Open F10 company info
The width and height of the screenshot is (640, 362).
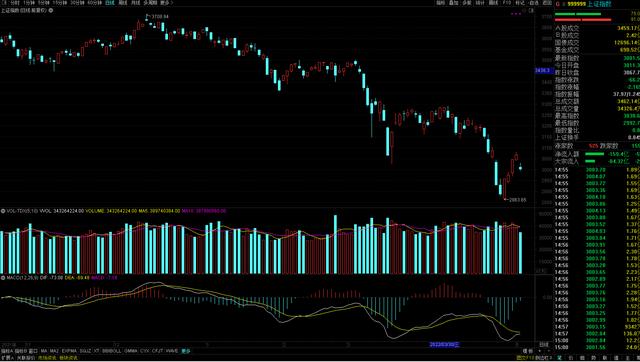point(506,3)
